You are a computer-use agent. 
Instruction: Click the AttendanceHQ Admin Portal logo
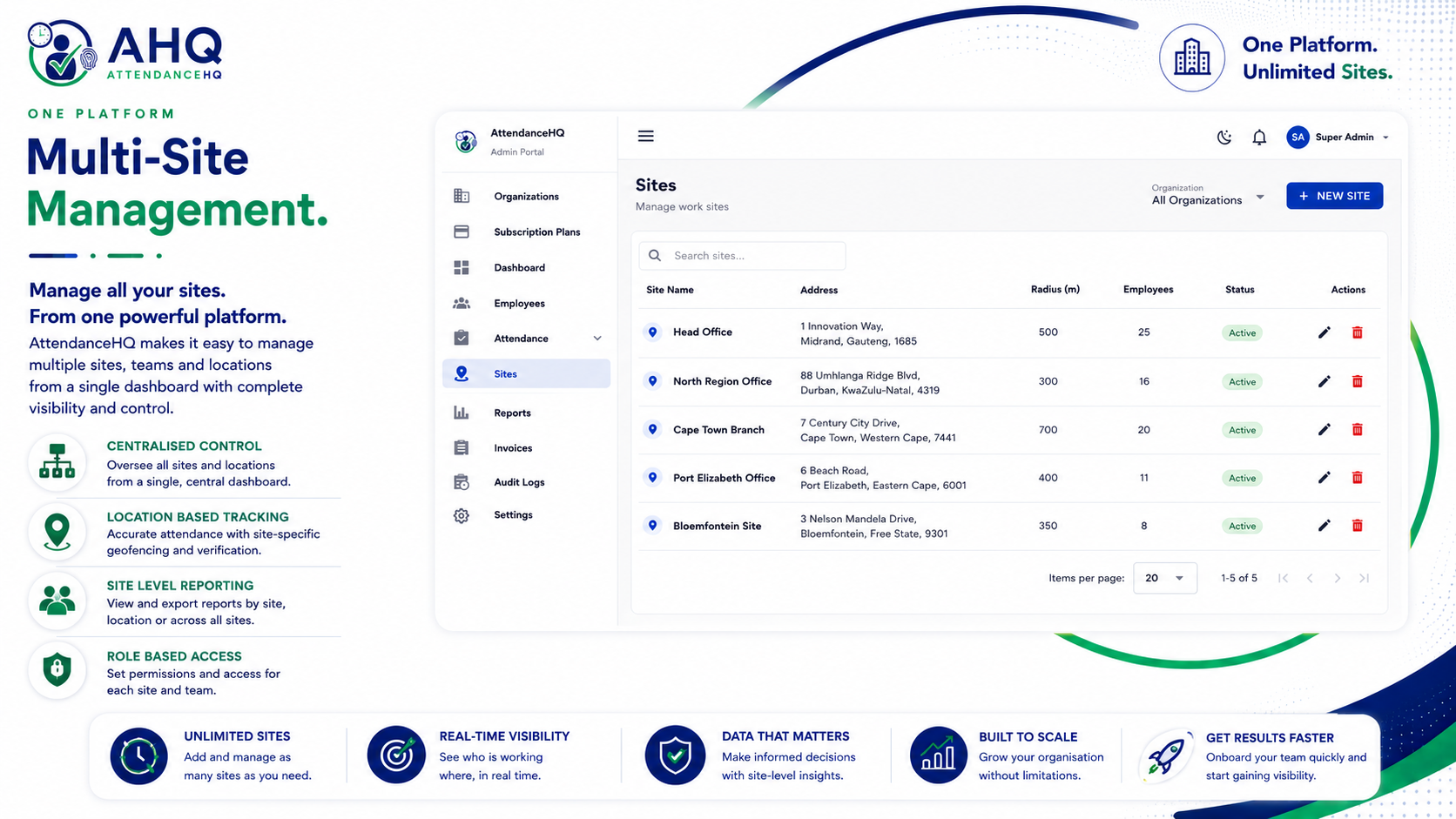[x=466, y=141]
